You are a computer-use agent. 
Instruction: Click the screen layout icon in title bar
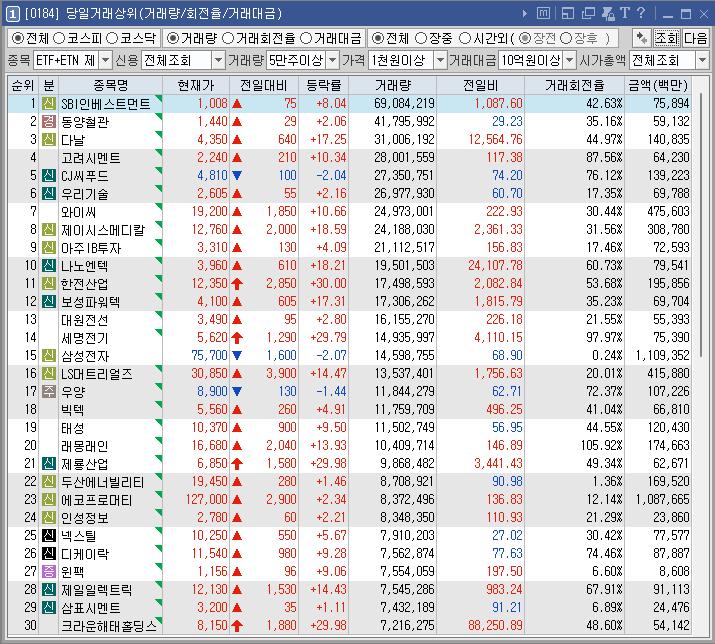(x=568, y=13)
